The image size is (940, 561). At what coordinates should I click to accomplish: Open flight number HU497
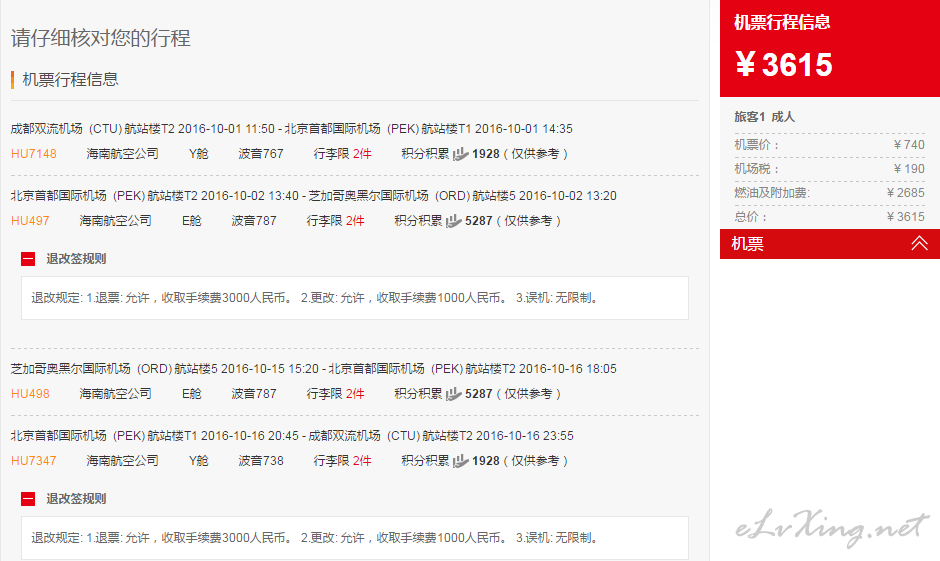pyautogui.click(x=30, y=221)
